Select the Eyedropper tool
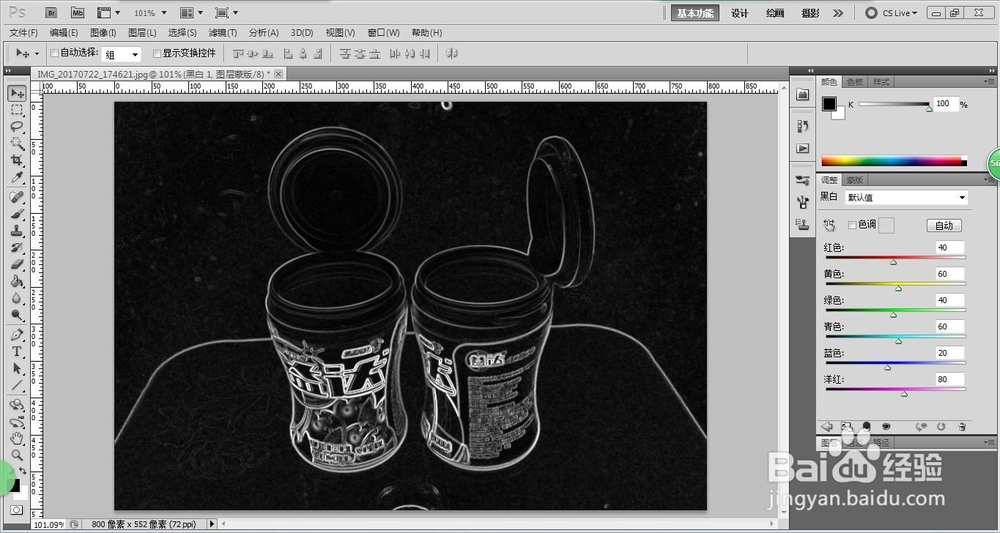 pos(17,177)
